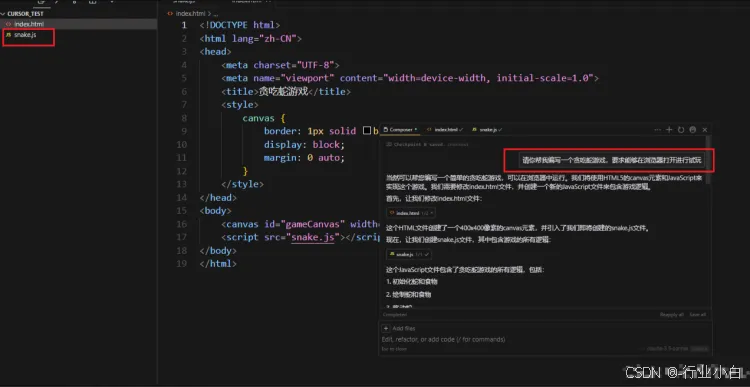
Task: Click the 'display: block;' code line
Action: pyautogui.click(x=304, y=144)
